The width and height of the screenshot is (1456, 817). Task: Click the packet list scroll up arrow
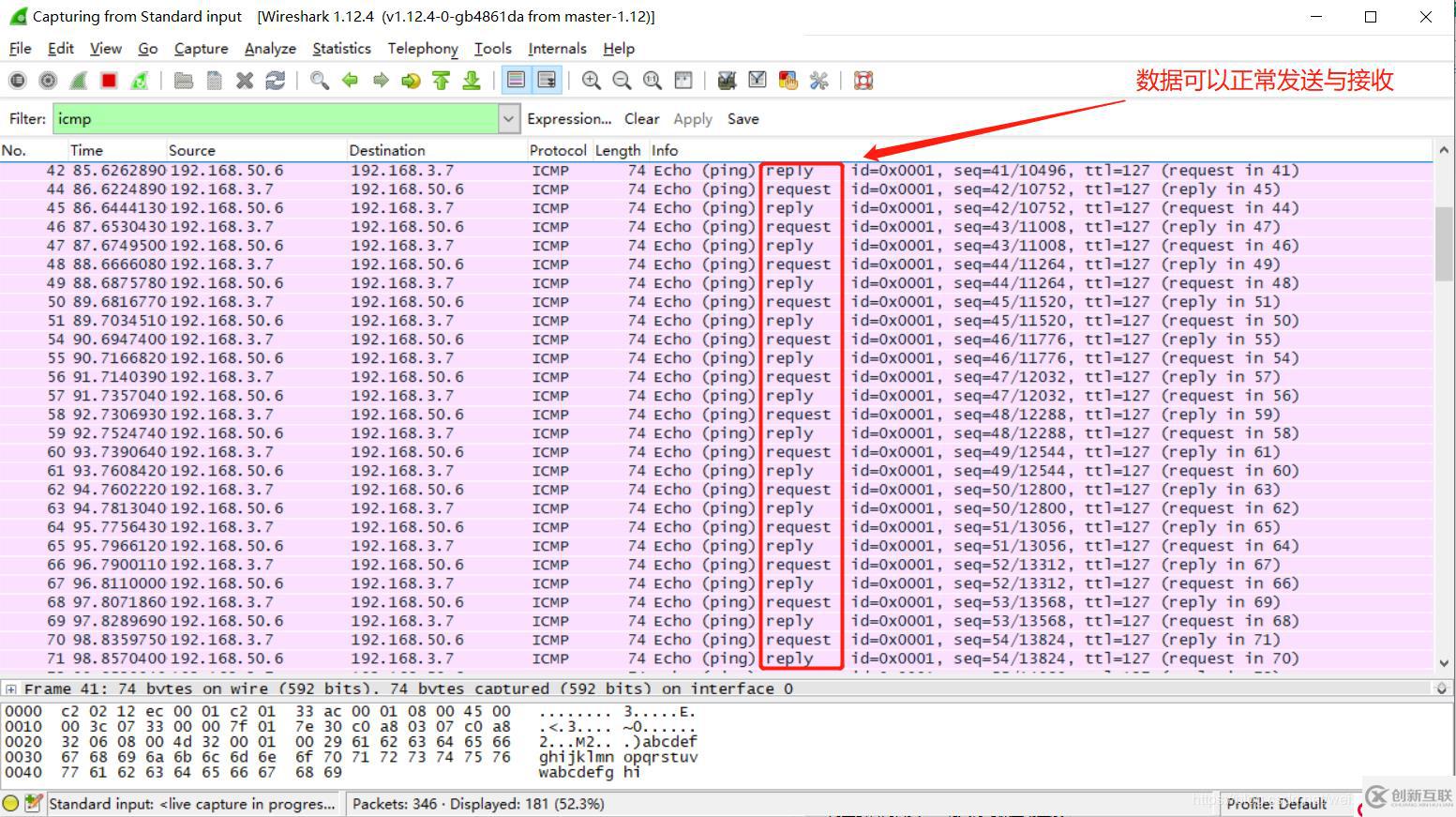pos(1444,150)
